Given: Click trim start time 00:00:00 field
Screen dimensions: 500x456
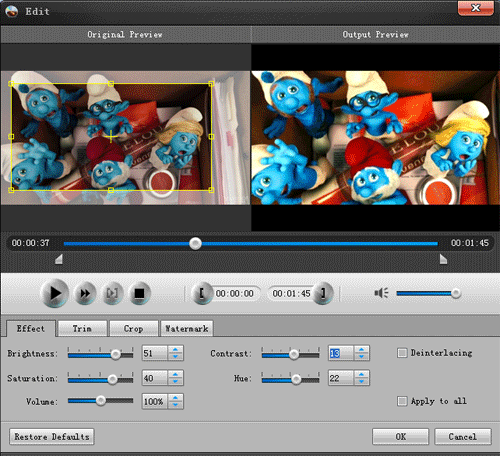Looking at the screenshot, I should coord(235,293).
